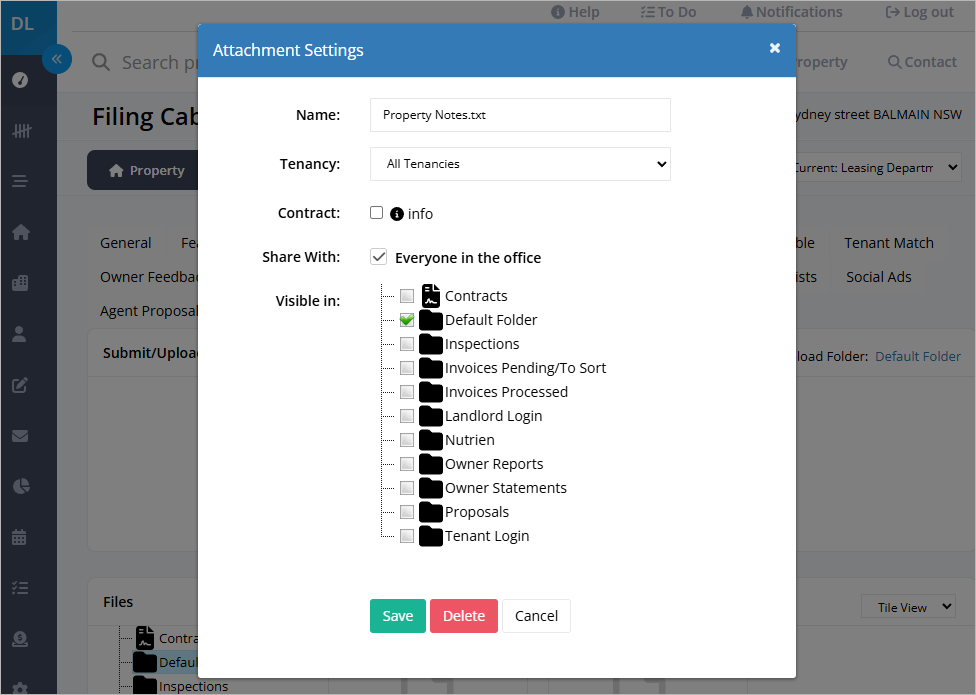
Task: Click the Invoices Processed folder icon
Action: 431,392
